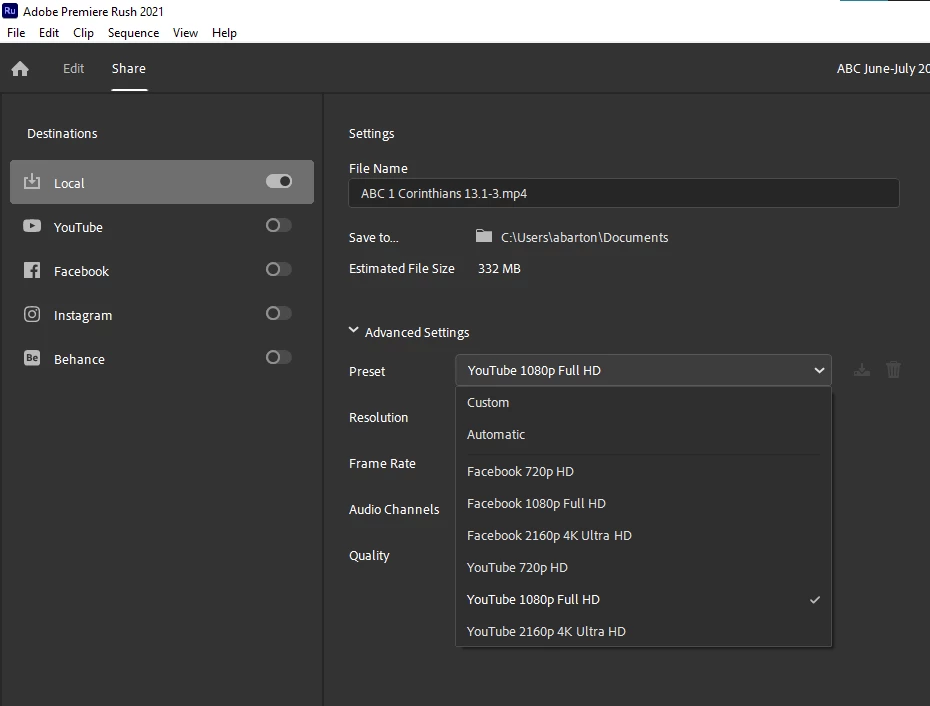
Task: Click the Facebook logo icon
Action: (x=32, y=271)
